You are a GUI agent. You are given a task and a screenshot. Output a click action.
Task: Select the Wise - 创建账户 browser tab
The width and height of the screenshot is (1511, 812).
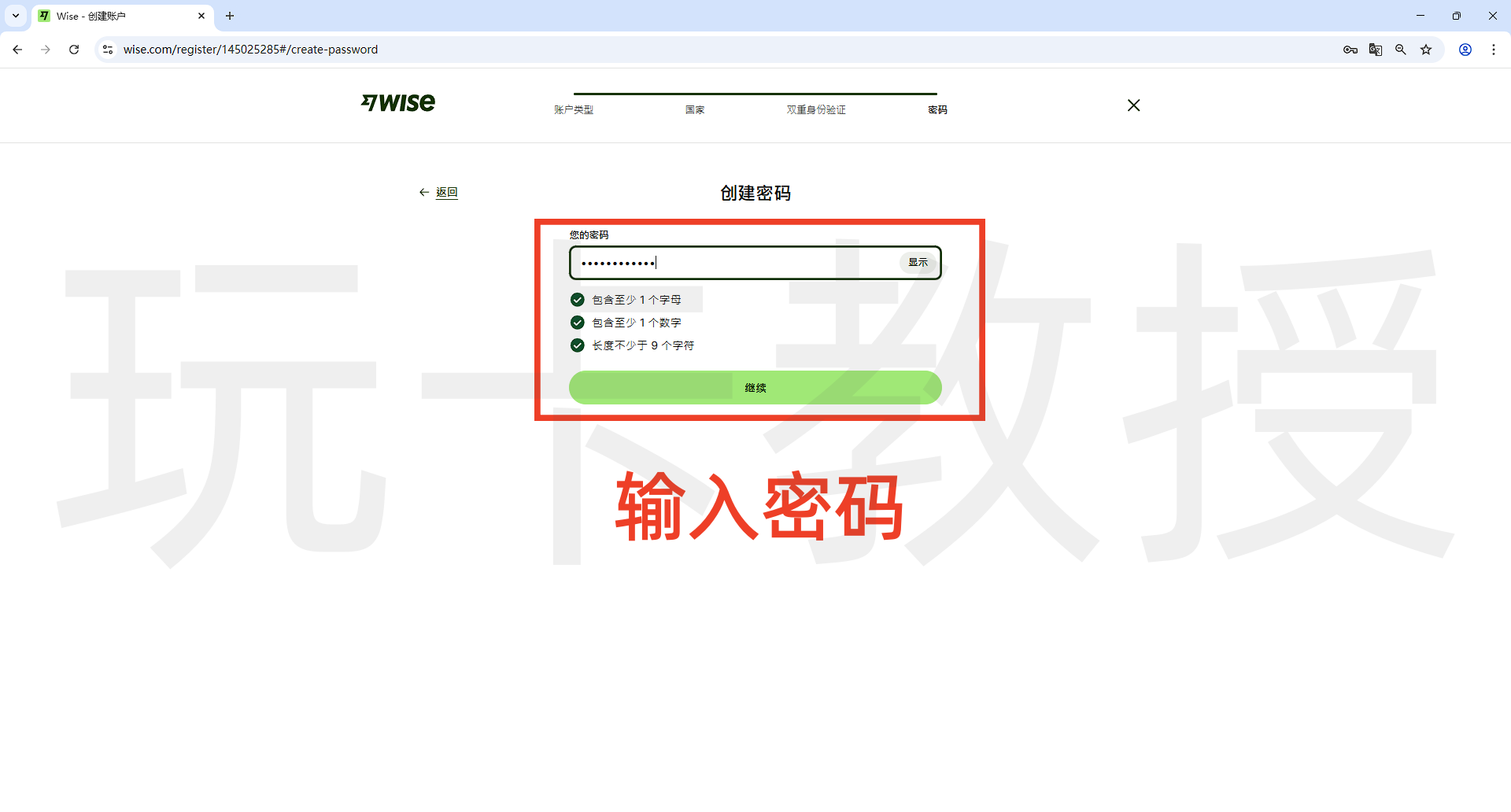pyautogui.click(x=118, y=16)
